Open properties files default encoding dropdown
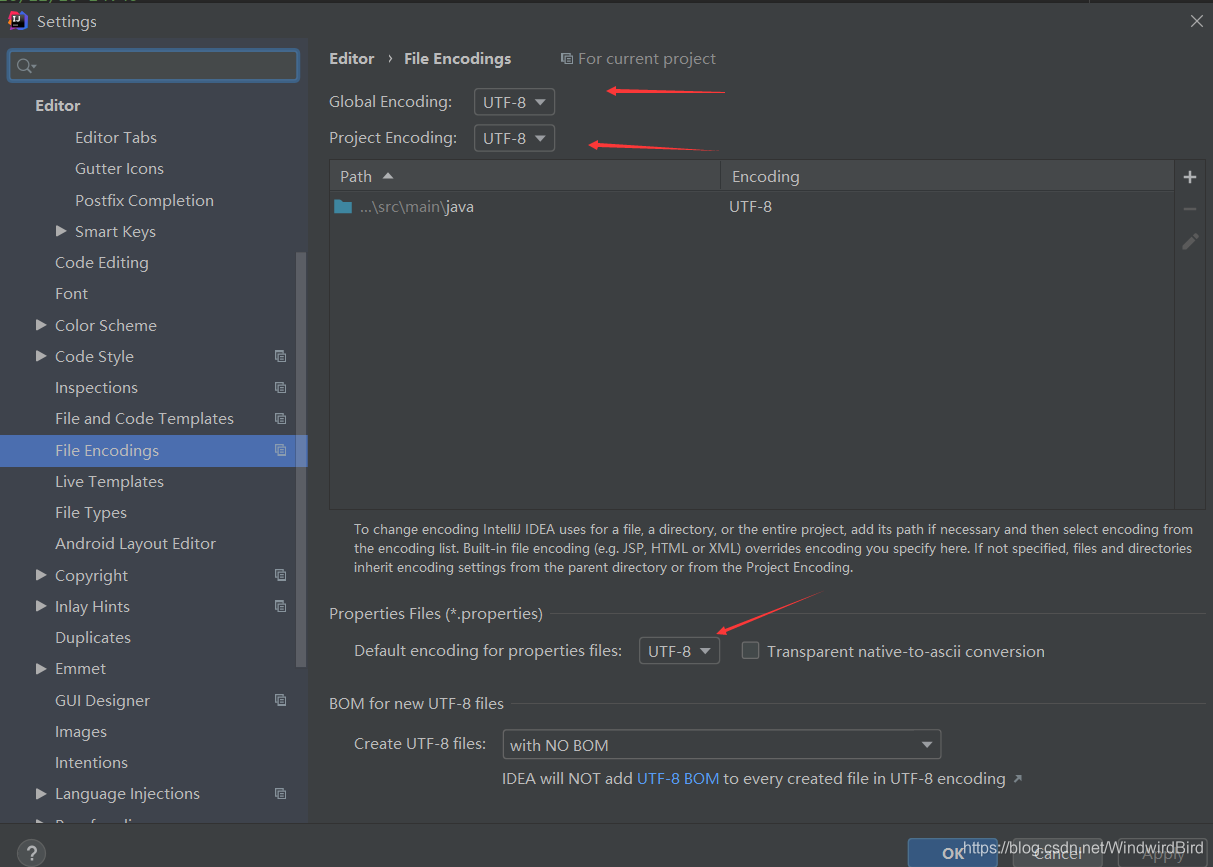This screenshot has width=1213, height=867. tap(679, 651)
